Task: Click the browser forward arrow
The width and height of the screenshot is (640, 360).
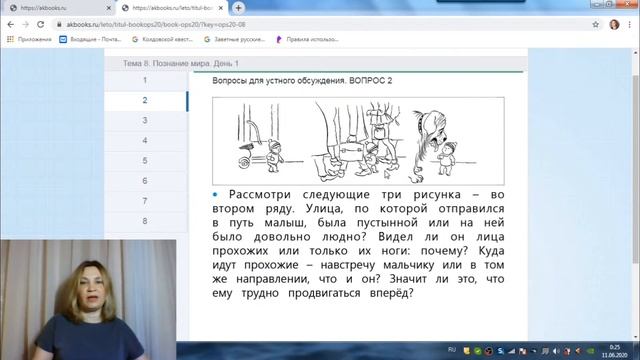Action: 25,24
